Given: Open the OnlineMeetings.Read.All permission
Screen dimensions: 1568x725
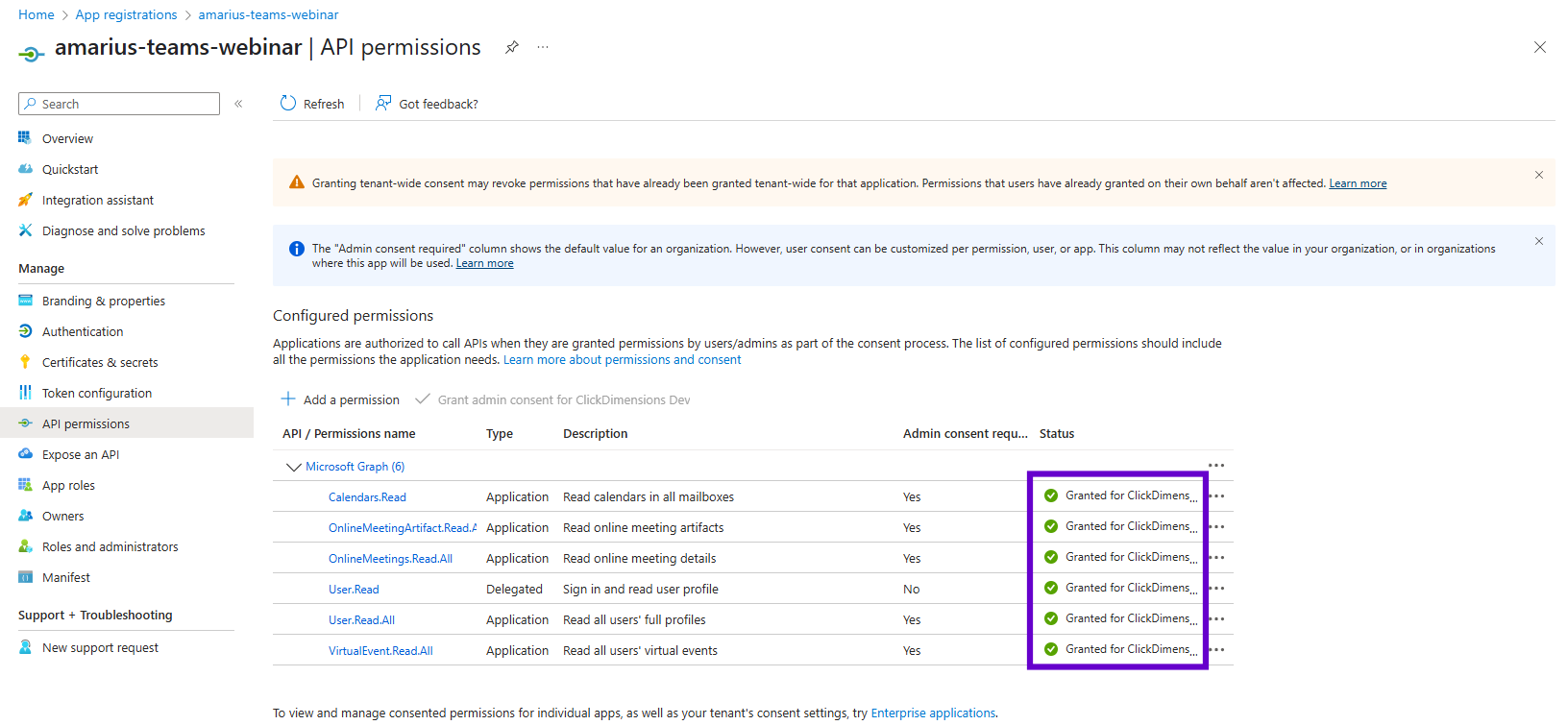Looking at the screenshot, I should 390,559.
